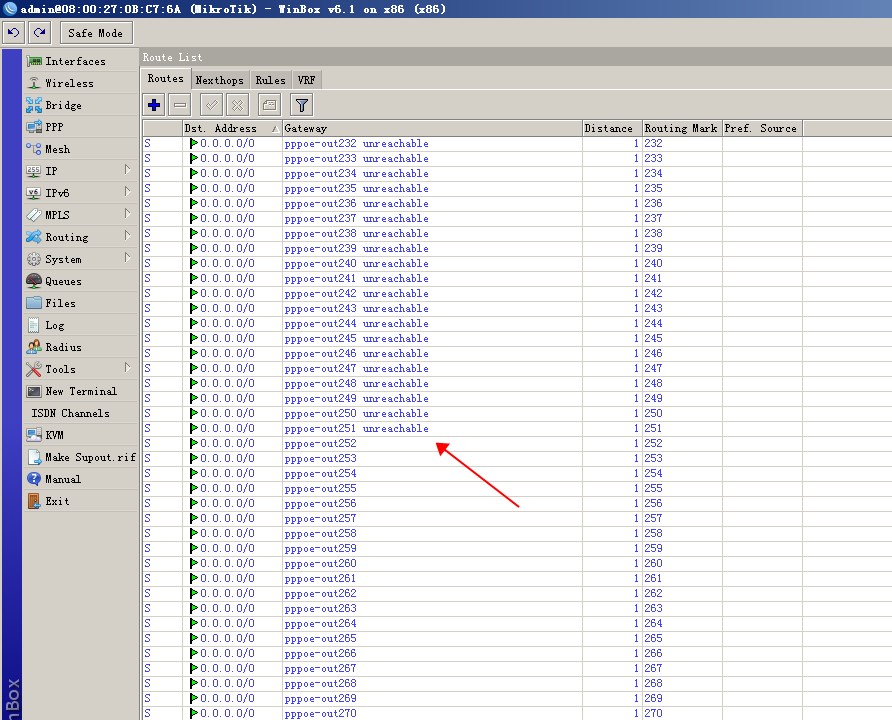
Task: Expand the System submenu
Action: [x=63, y=259]
